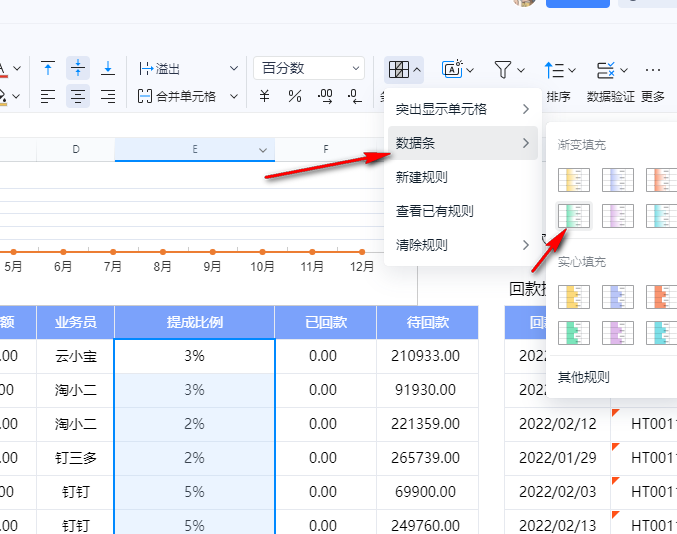Select 数据条 menu item
The height and width of the screenshot is (534, 677).
coord(463,143)
